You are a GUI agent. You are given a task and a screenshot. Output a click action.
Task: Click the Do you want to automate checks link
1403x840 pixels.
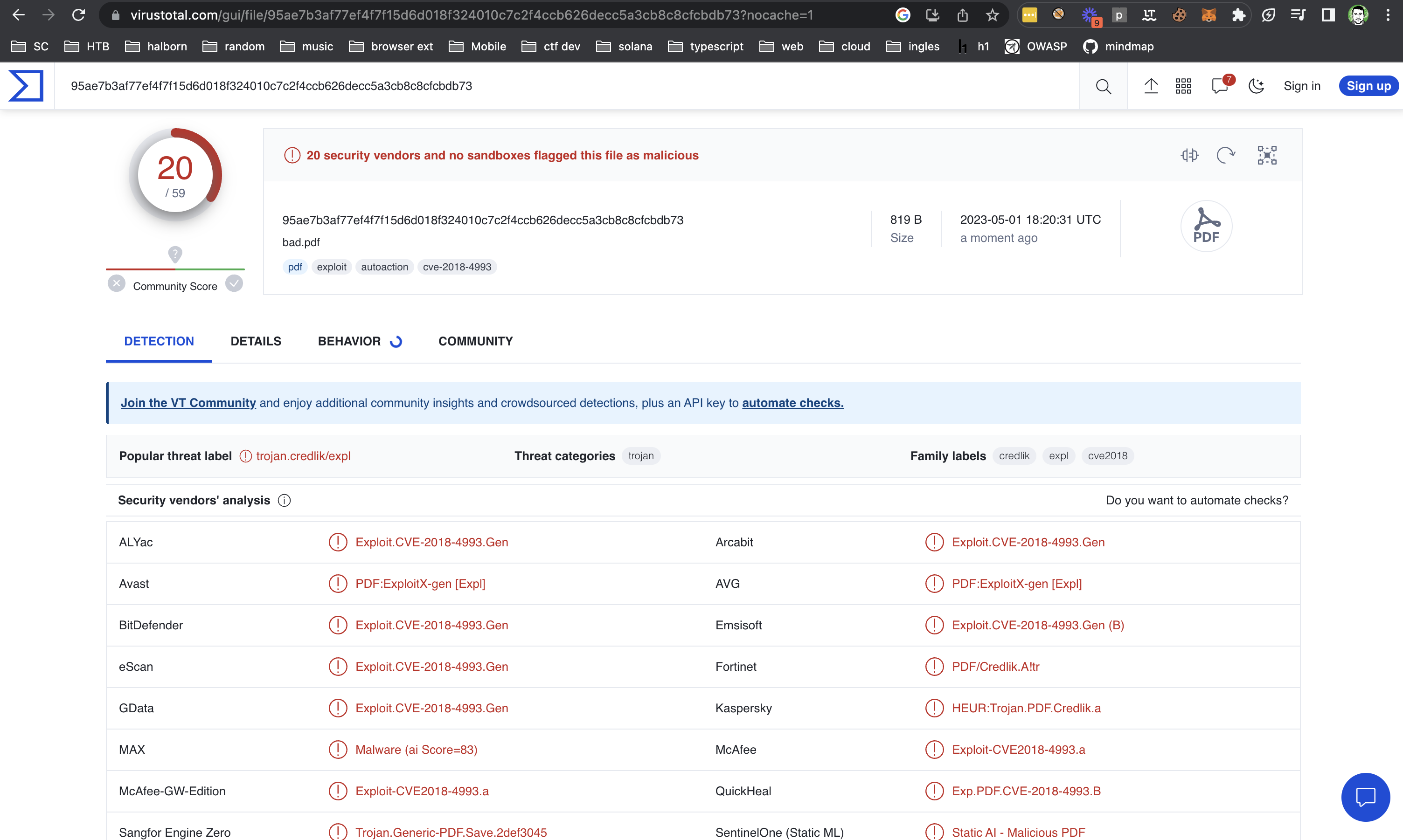pos(1197,500)
